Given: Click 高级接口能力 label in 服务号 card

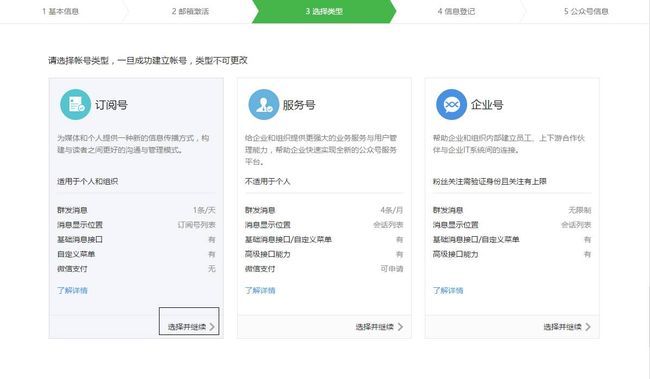Looking at the screenshot, I should click(267, 254).
